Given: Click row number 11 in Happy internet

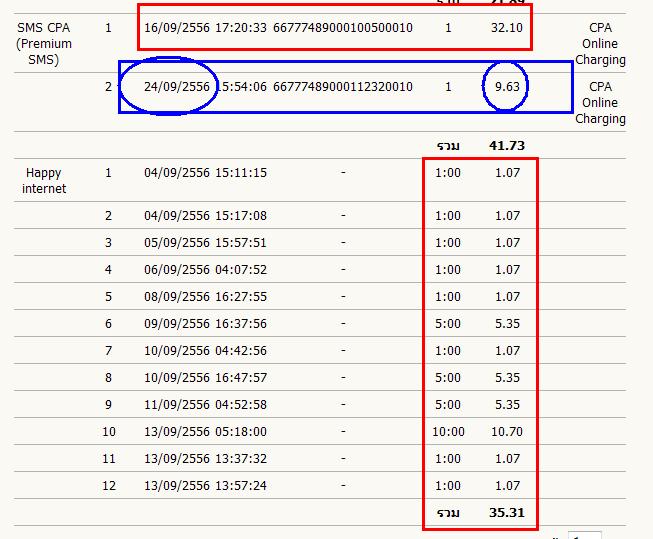Looking at the screenshot, I should tap(109, 459).
